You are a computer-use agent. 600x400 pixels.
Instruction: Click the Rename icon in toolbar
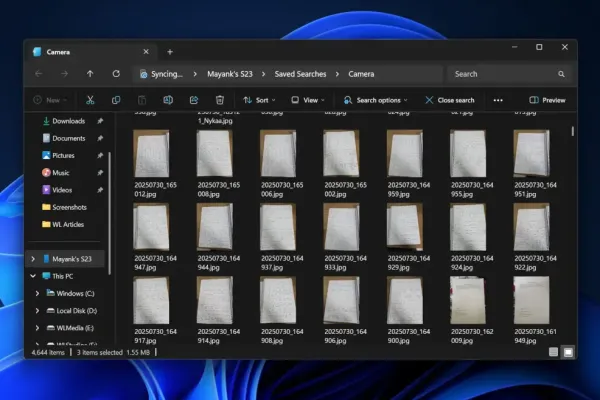168,100
